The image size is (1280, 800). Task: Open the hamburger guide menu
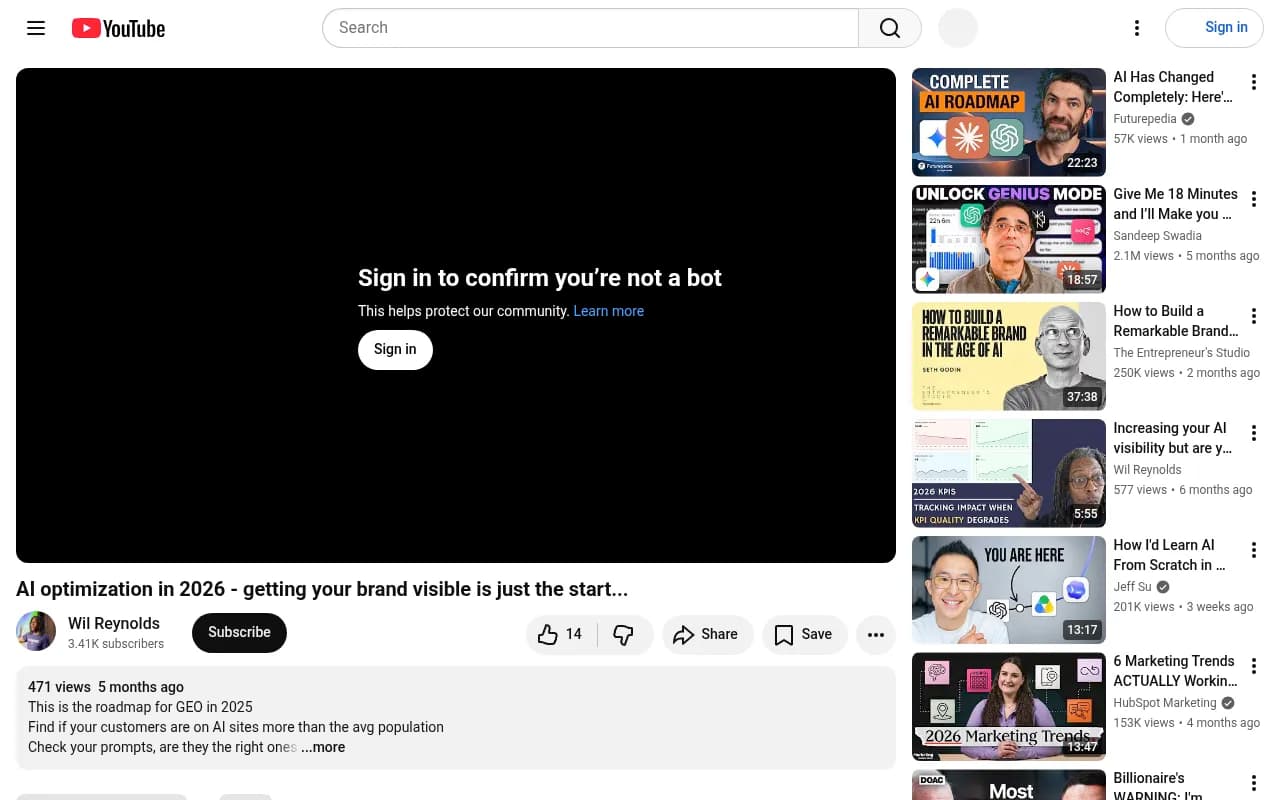[36, 28]
